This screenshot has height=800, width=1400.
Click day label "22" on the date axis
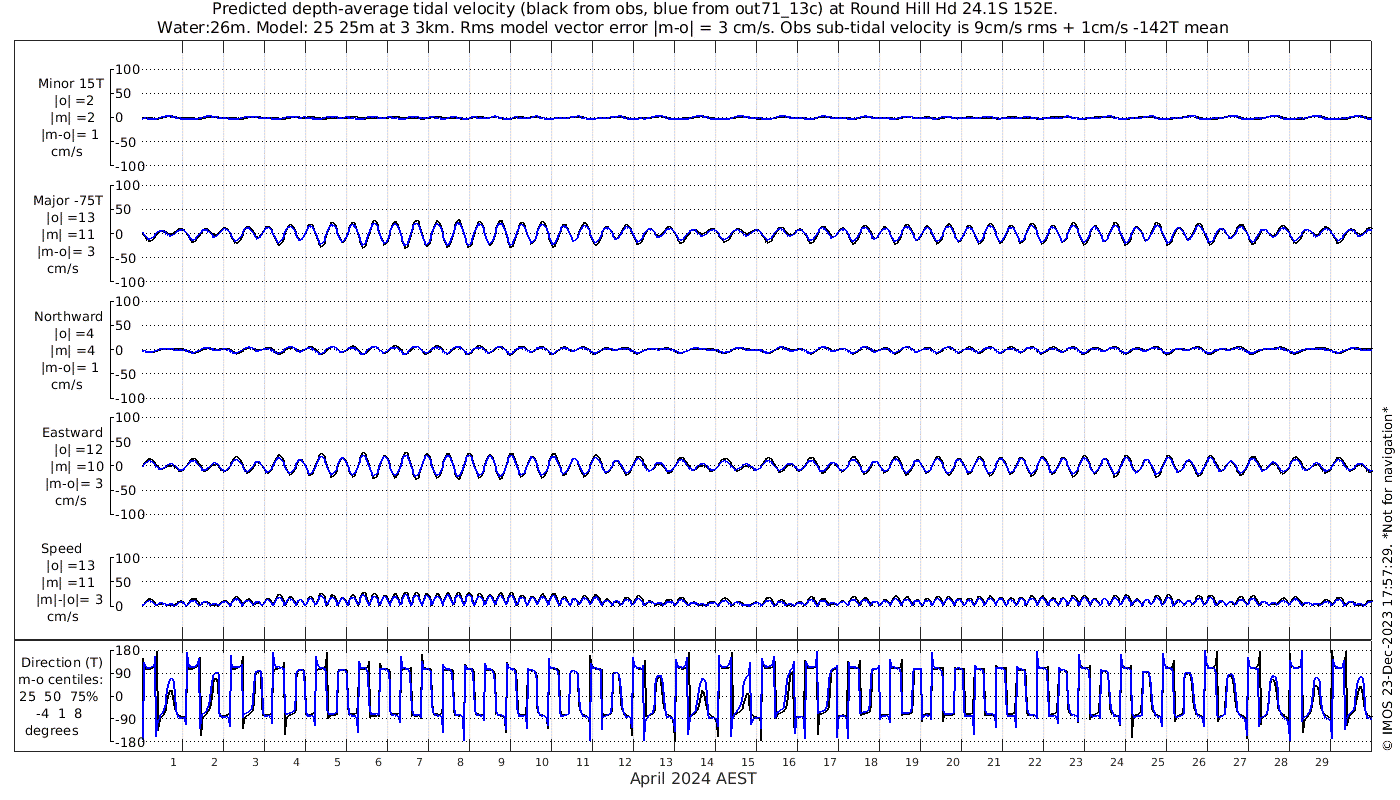[1034, 762]
